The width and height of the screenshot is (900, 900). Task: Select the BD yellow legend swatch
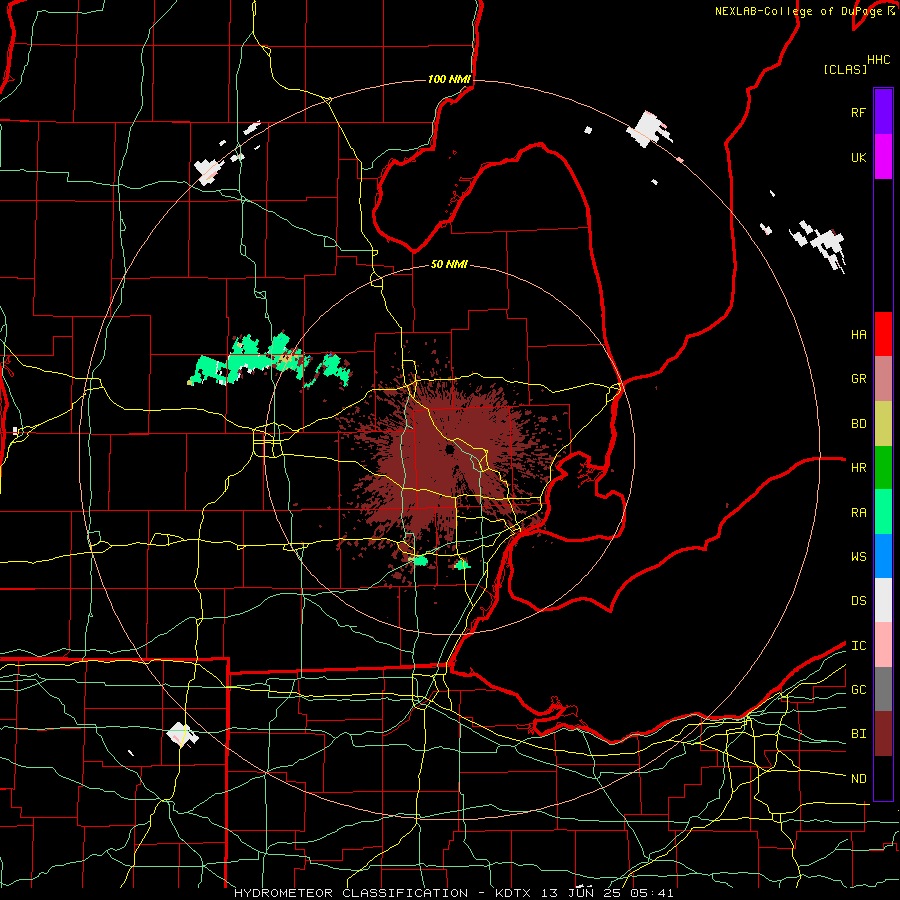tap(883, 423)
